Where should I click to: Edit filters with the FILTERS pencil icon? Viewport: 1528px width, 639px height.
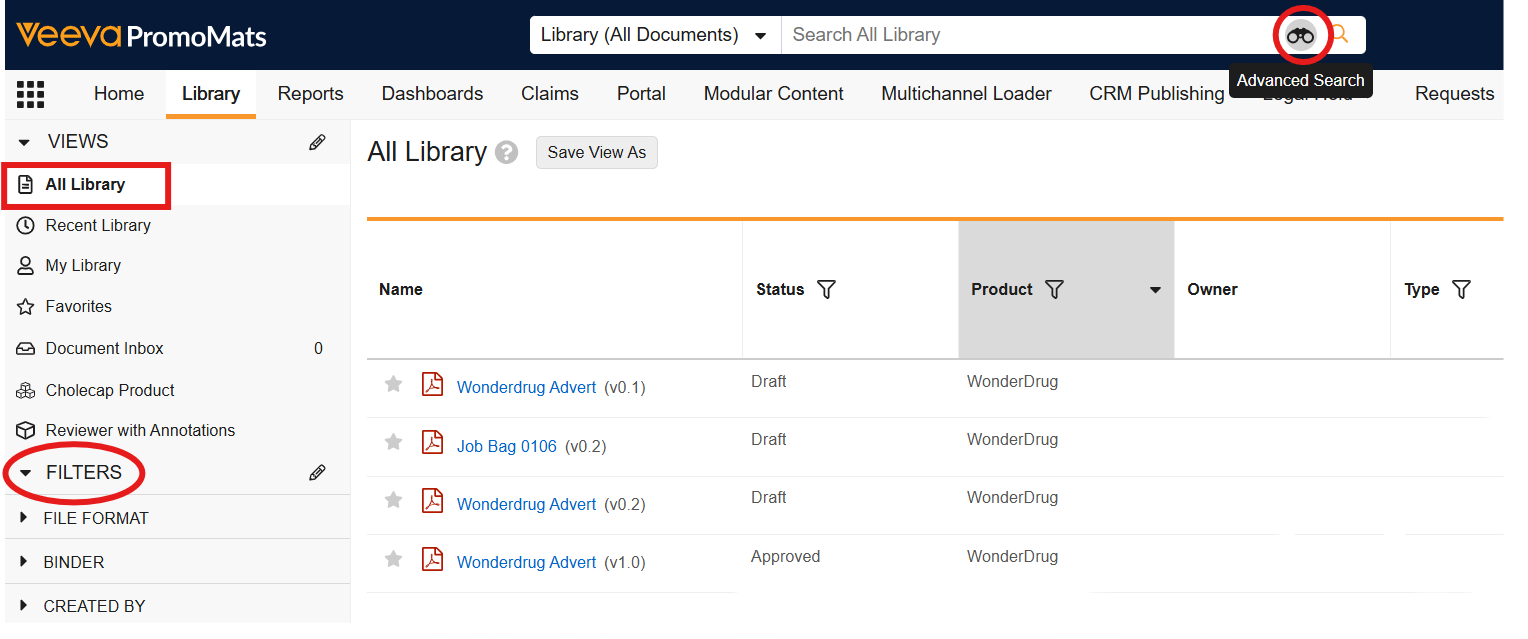pos(317,473)
